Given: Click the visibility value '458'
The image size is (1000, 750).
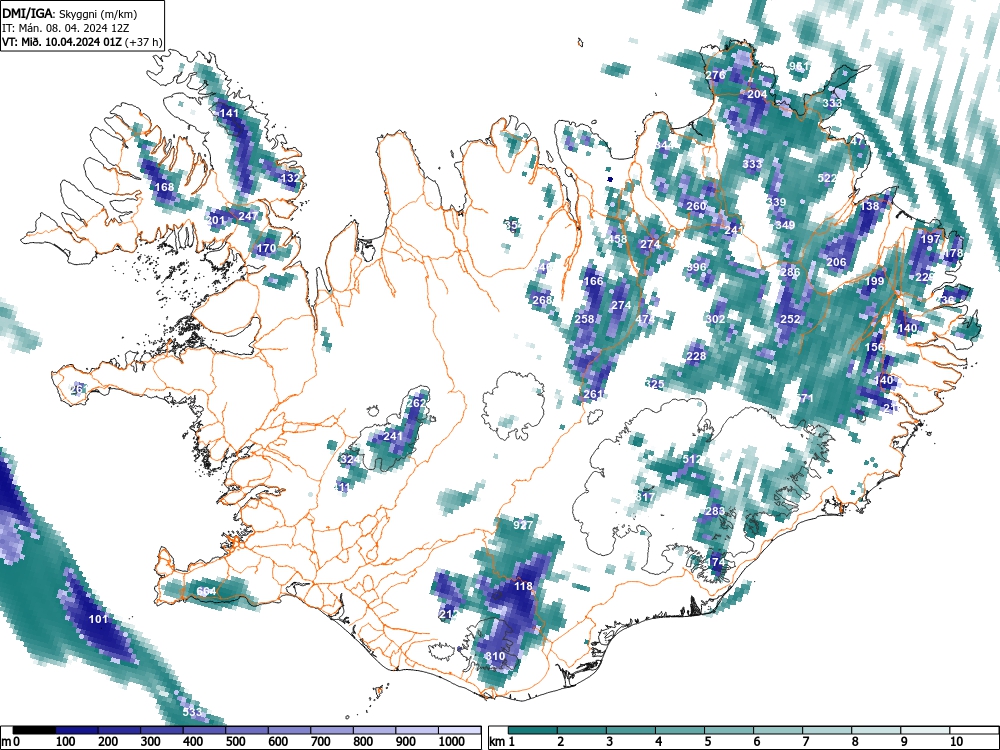Looking at the screenshot, I should coord(617,239).
